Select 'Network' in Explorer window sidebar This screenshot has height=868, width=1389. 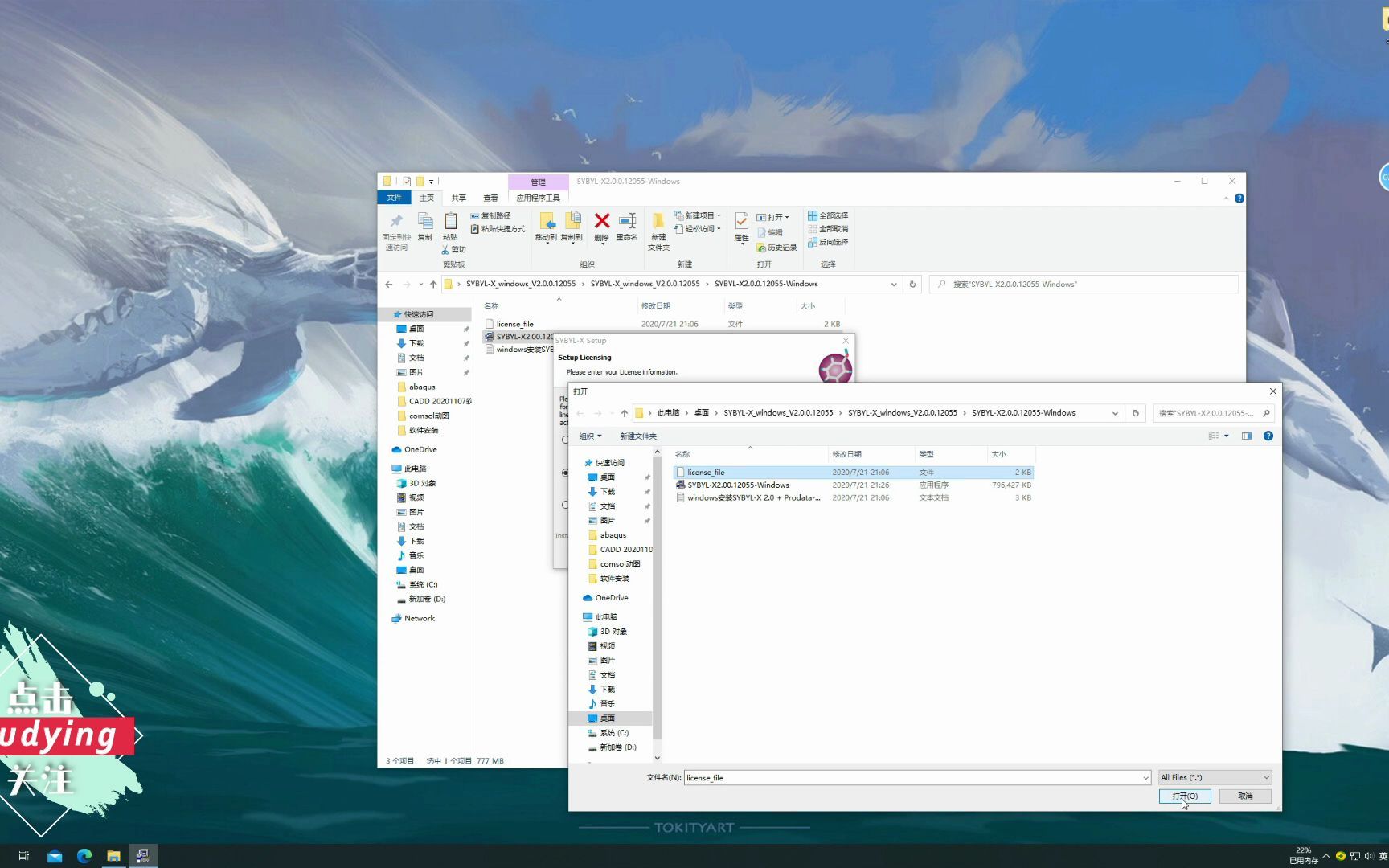pyautogui.click(x=419, y=618)
